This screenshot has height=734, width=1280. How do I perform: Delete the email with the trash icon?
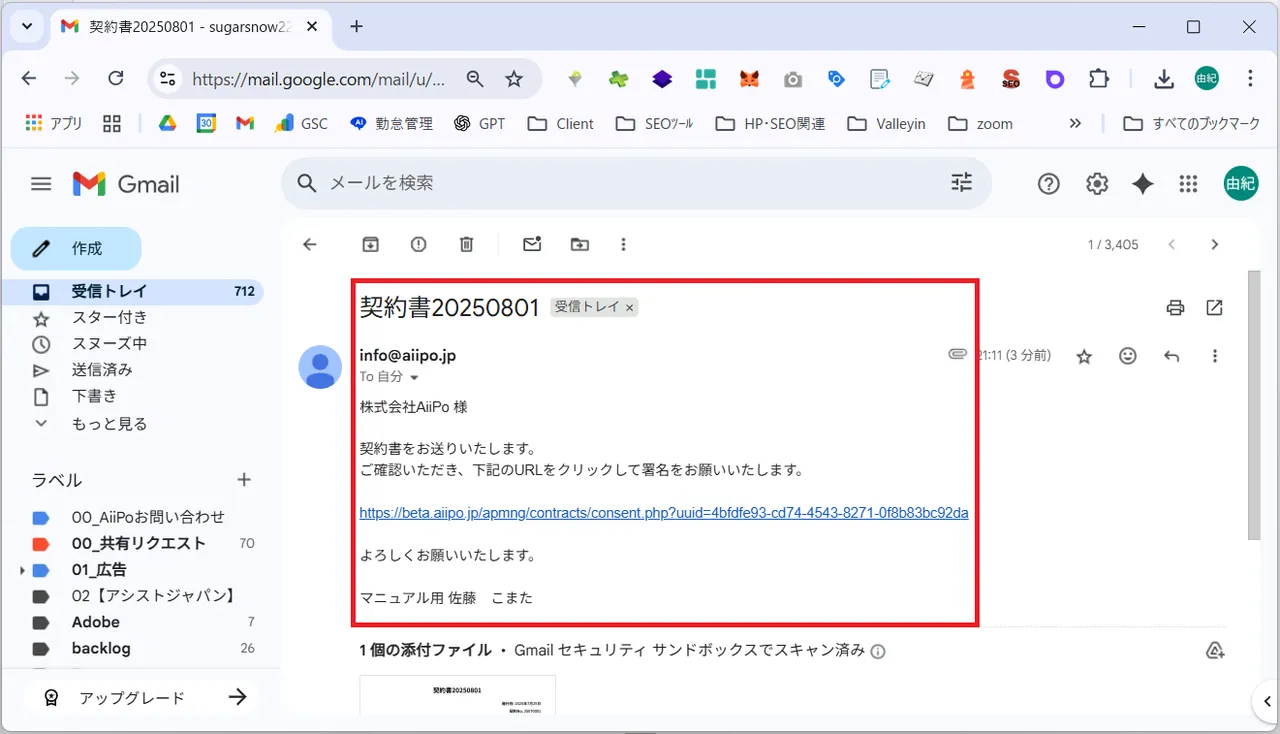point(466,244)
